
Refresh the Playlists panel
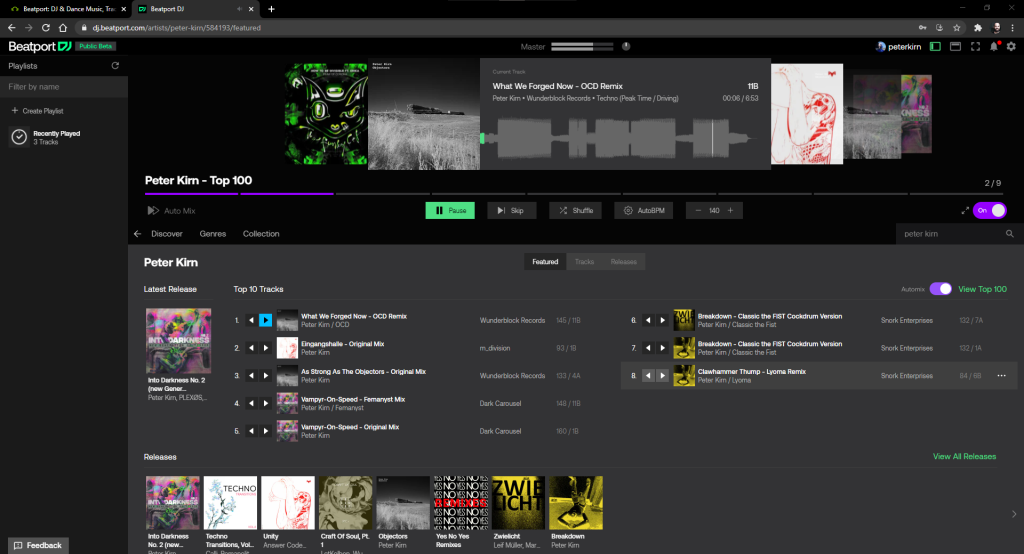(x=115, y=66)
